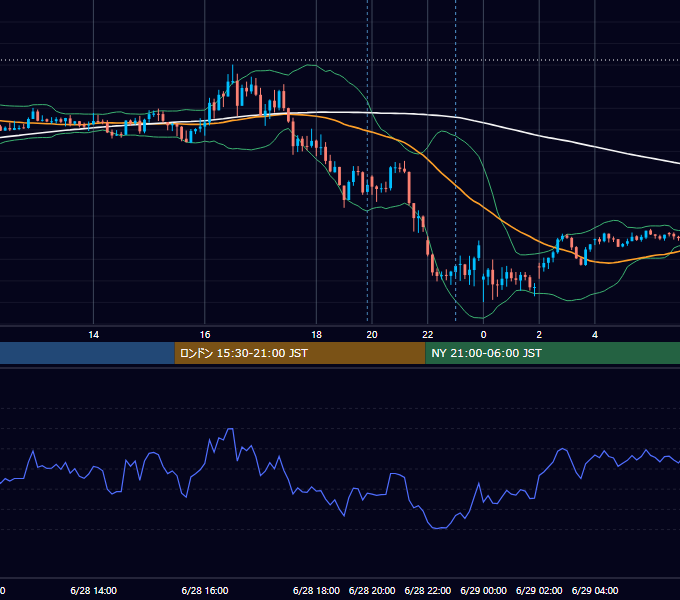This screenshot has width=680, height=600.
Task: Select the 6/29 00:00 date label
Action: click(483, 590)
